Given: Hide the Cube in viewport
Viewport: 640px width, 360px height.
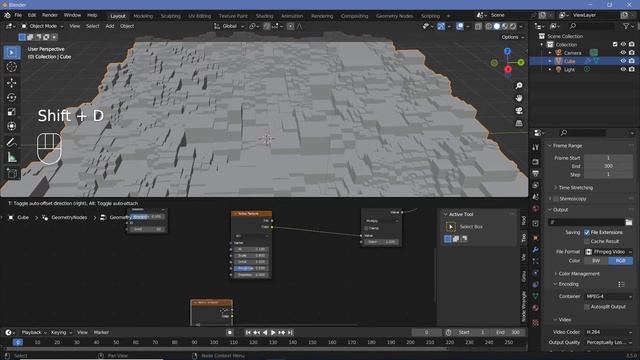Looking at the screenshot, I should pyautogui.click(x=623, y=61).
